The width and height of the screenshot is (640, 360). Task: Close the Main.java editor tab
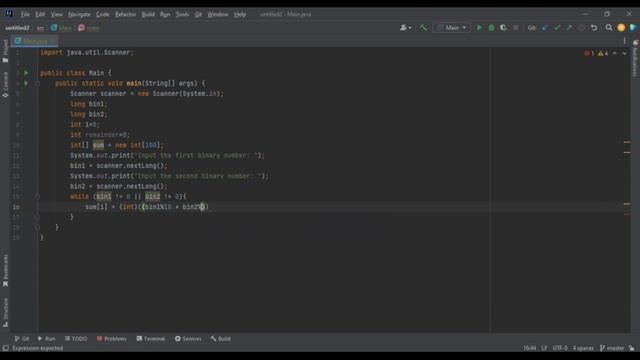point(53,41)
